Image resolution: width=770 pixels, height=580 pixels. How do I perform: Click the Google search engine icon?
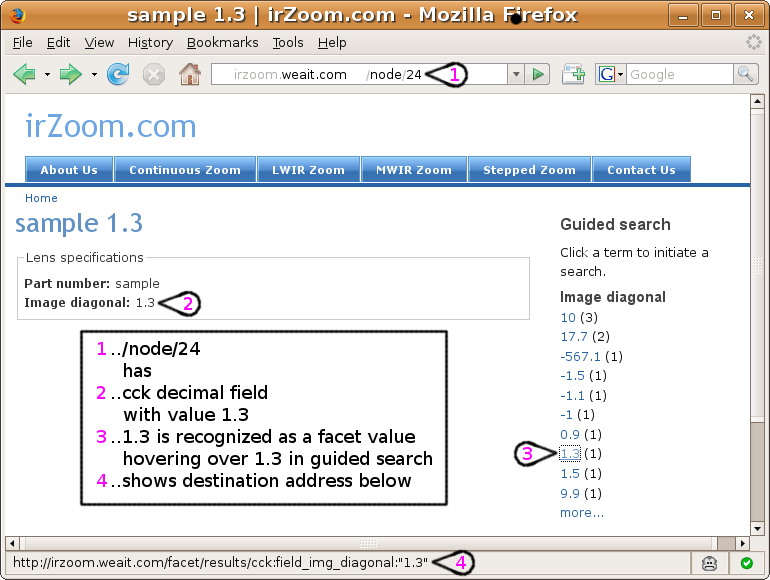tap(607, 75)
